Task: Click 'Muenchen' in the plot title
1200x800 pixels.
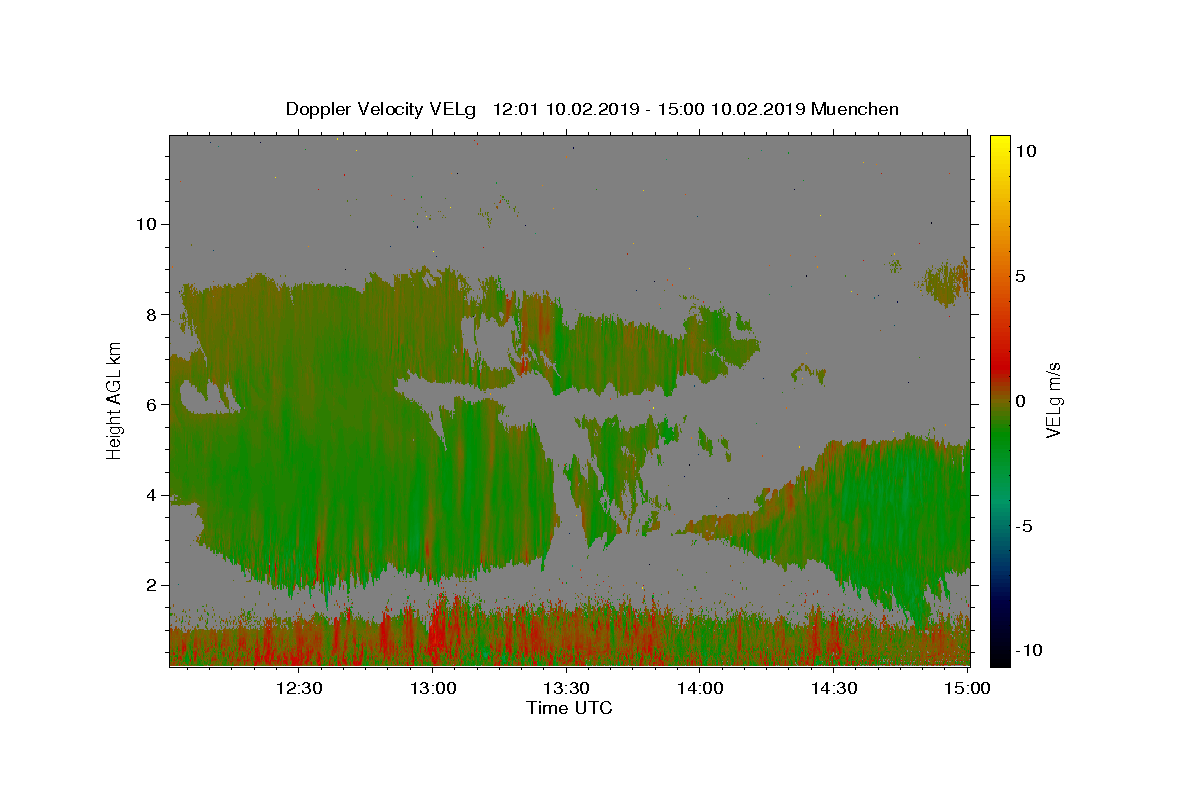Action: point(855,109)
